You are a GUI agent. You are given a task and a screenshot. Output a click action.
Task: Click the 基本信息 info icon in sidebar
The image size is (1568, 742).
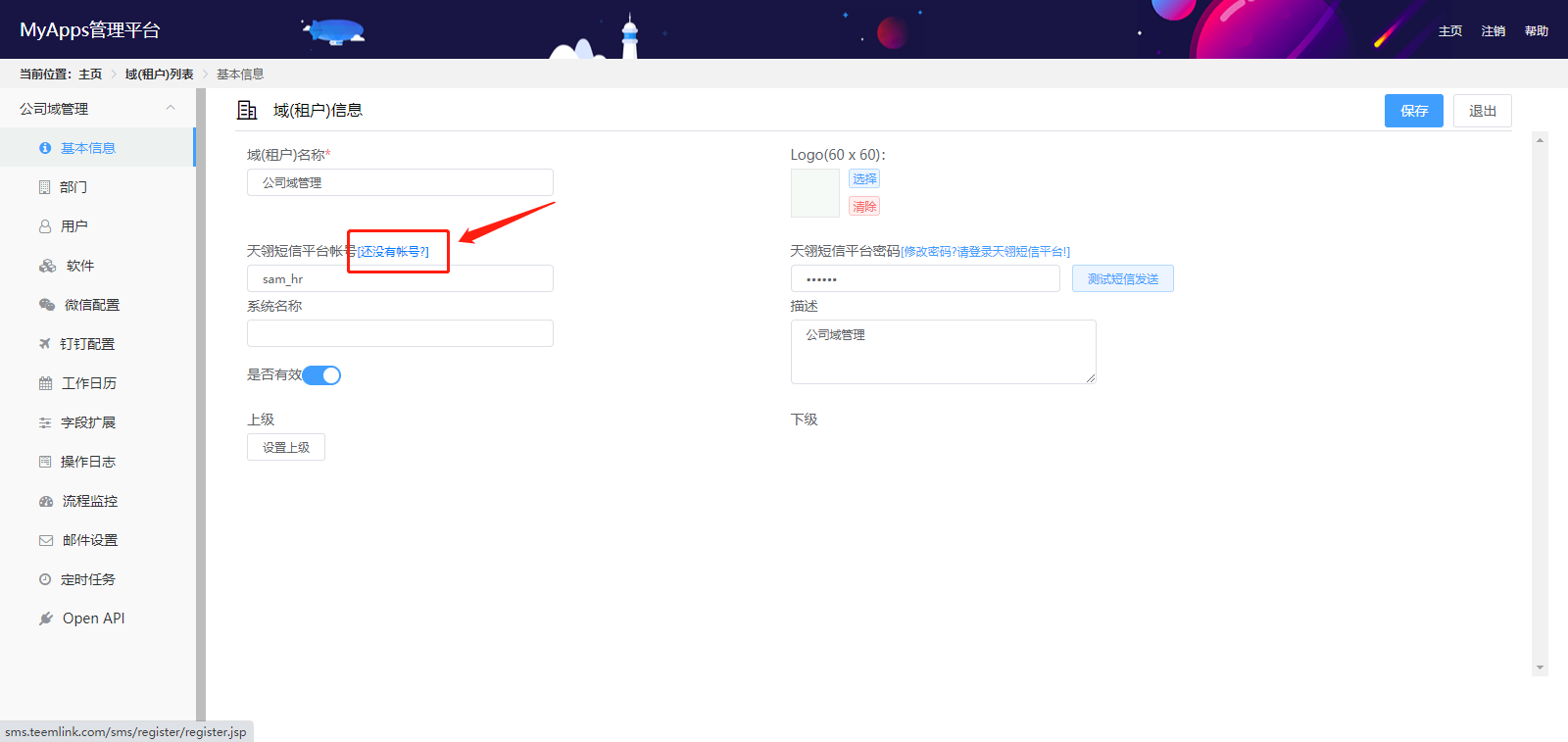tap(45, 148)
